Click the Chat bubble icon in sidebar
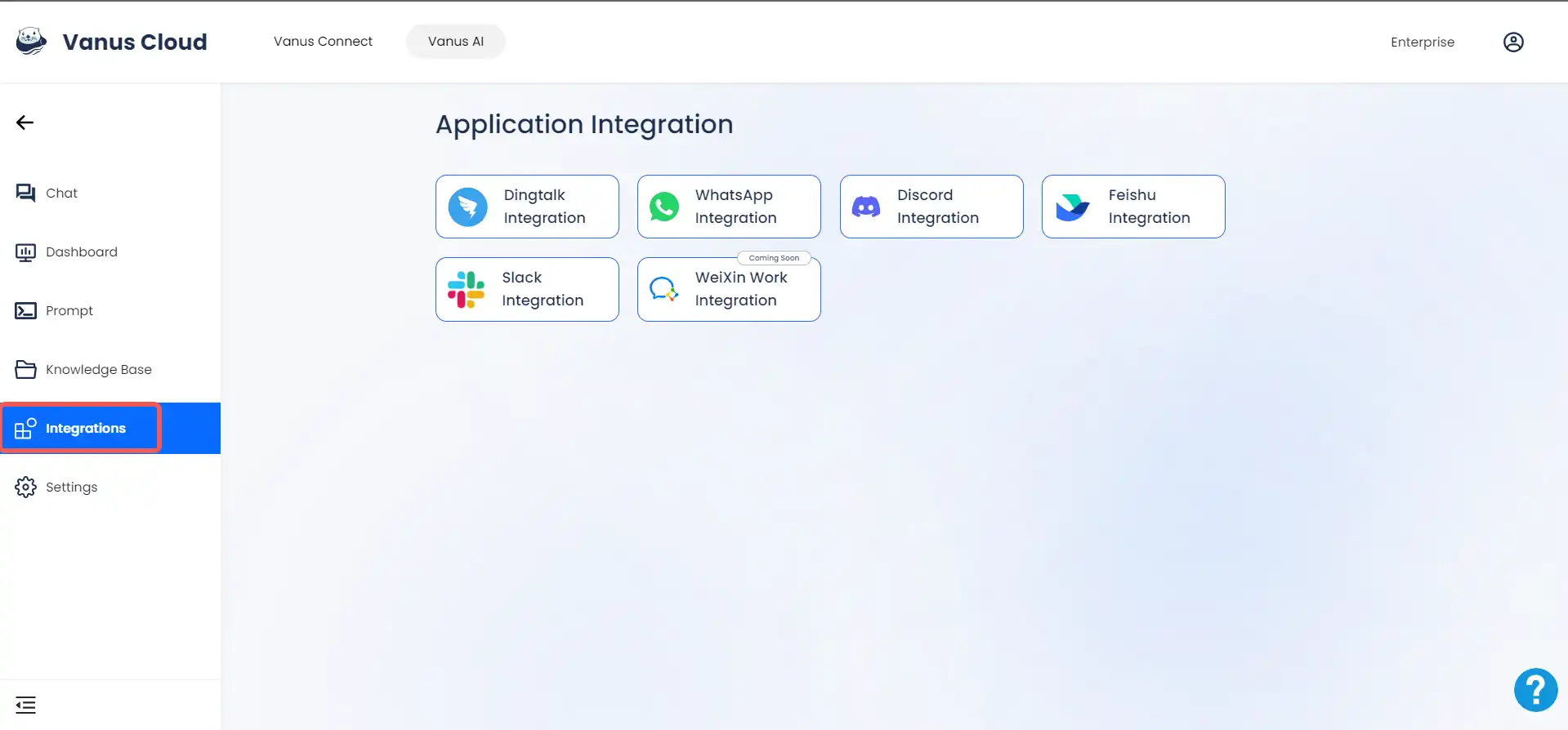Screen dimensions: 1568x730 click(x=25, y=193)
